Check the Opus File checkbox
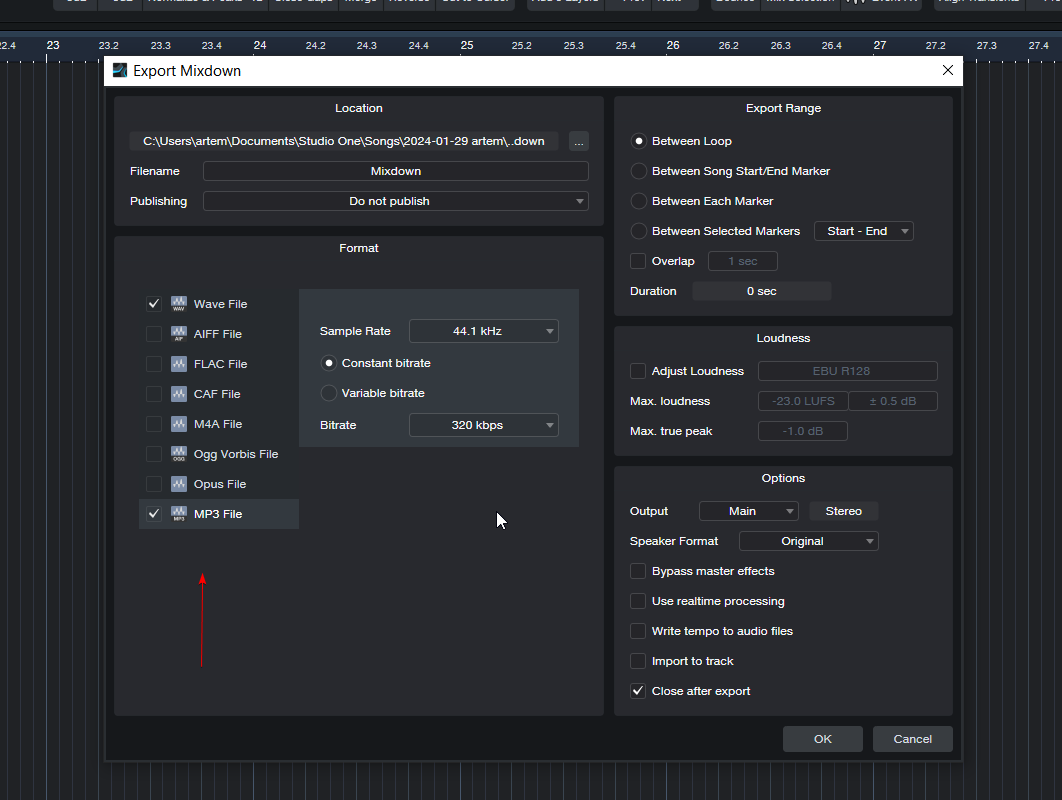Screen dimensions: 1062x800 click(x=154, y=484)
